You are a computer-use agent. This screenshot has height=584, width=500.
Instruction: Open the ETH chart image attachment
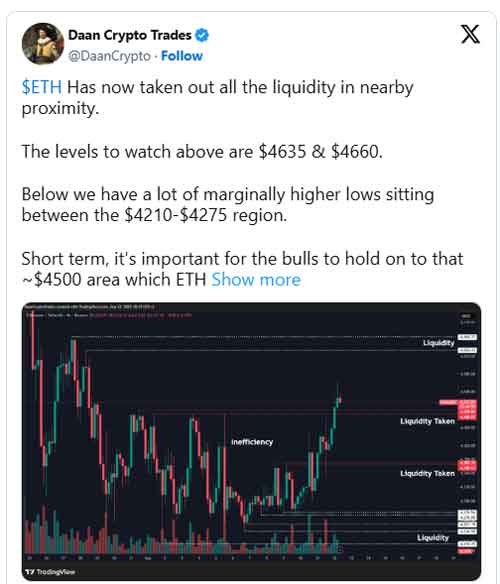click(x=251, y=441)
